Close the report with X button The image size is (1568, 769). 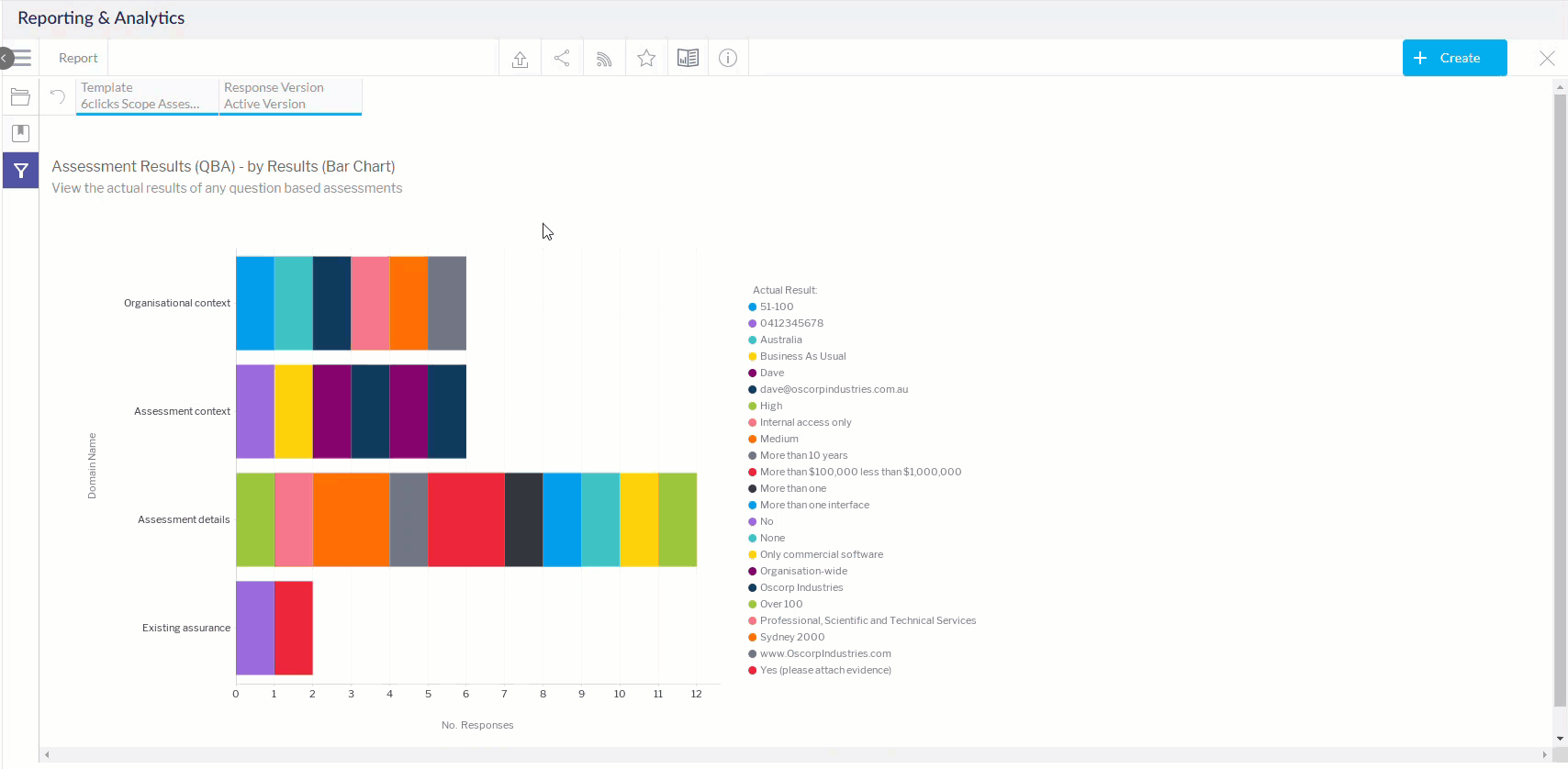coord(1547,59)
